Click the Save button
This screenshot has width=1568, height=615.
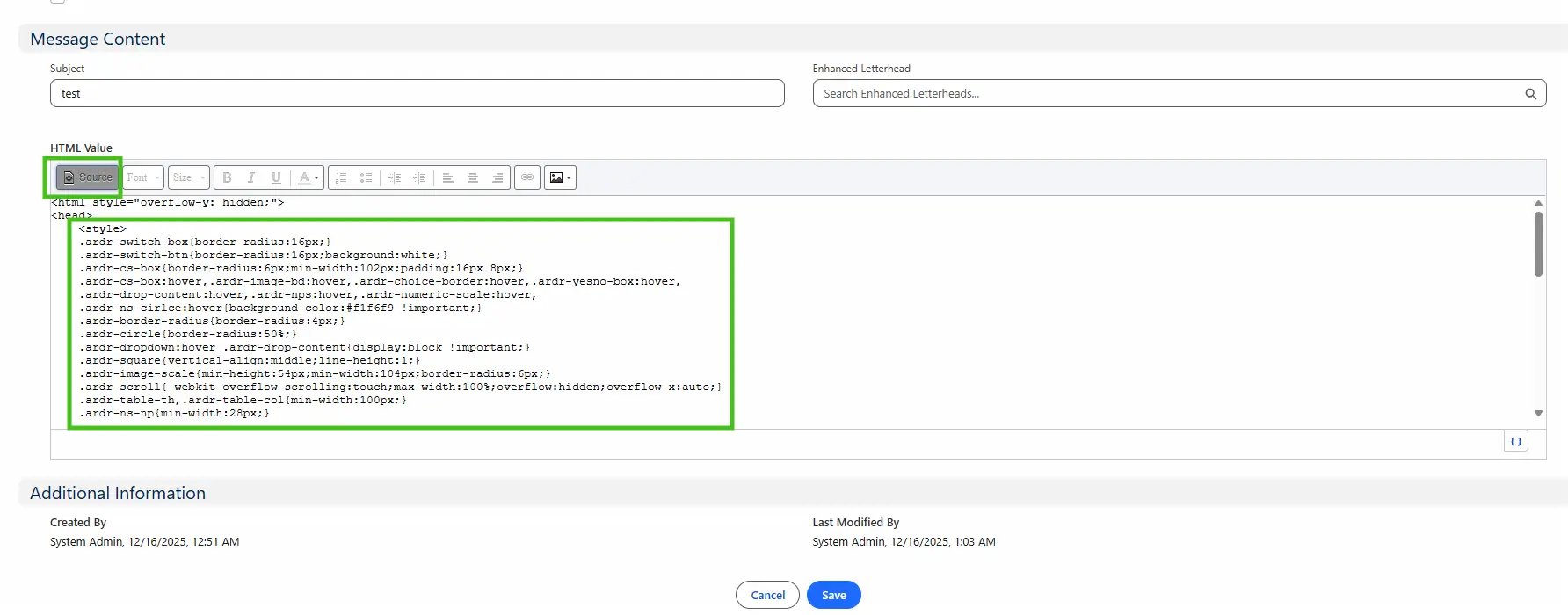834,595
